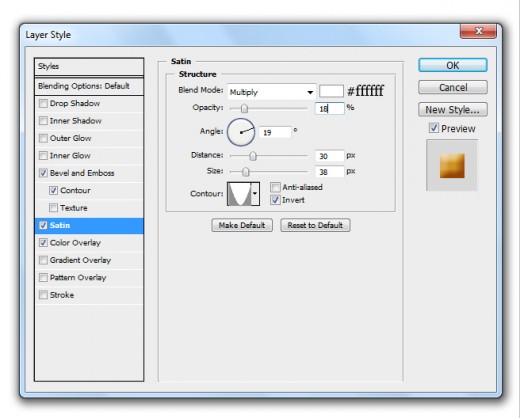Click the Size value field showing 38
This screenshot has height=418, width=520.
(x=330, y=172)
